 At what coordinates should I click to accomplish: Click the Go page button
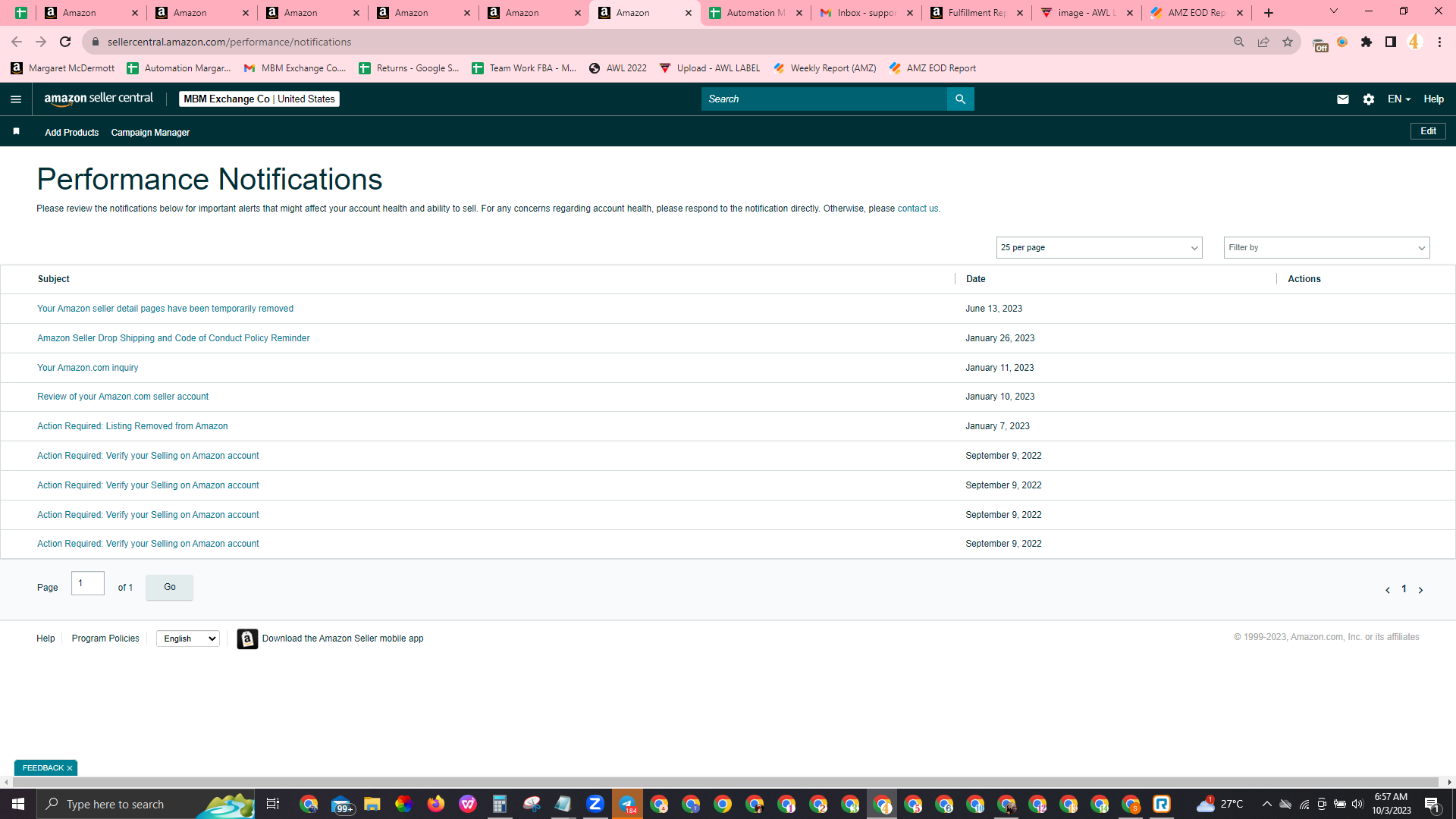click(169, 587)
